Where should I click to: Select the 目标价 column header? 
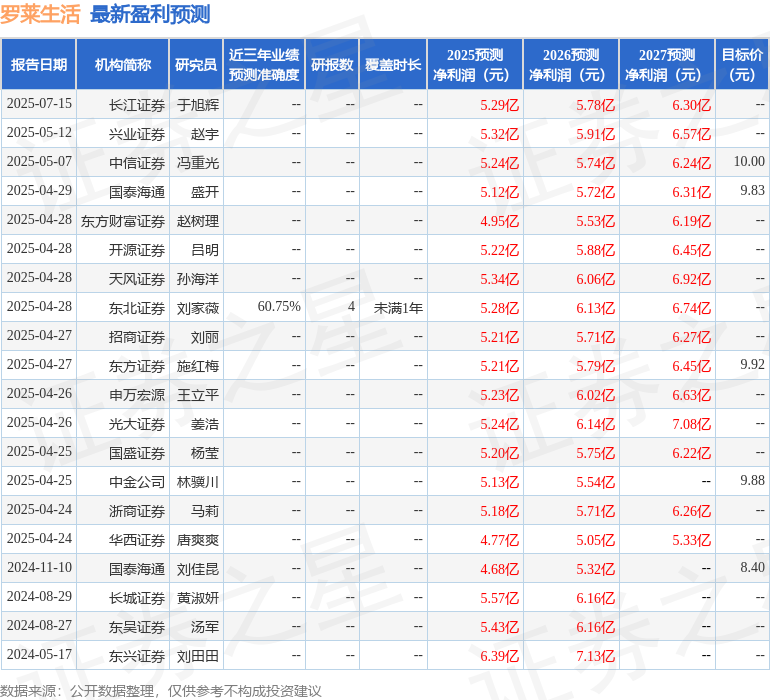point(742,64)
